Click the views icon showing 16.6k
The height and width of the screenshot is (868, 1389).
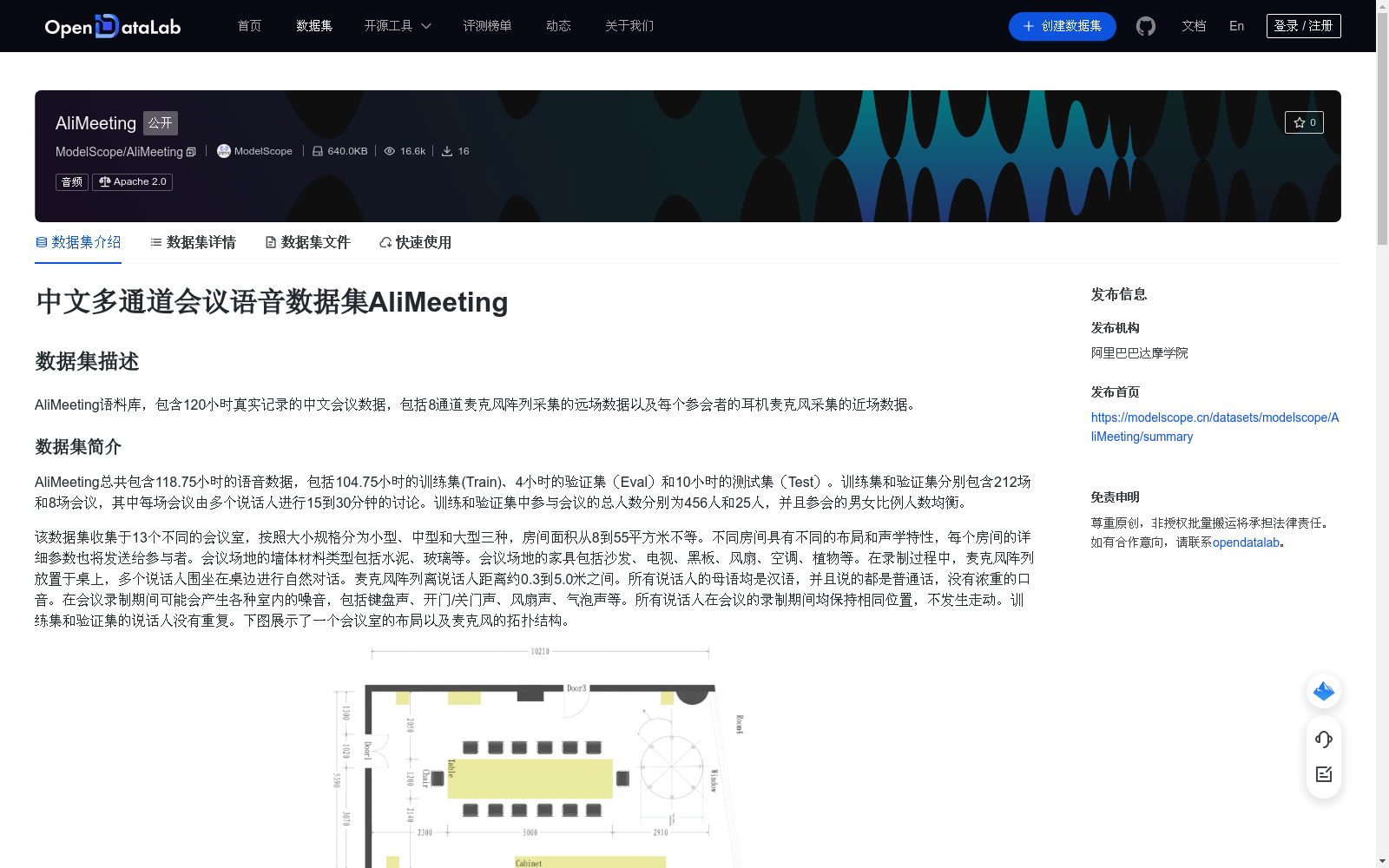[x=389, y=150]
